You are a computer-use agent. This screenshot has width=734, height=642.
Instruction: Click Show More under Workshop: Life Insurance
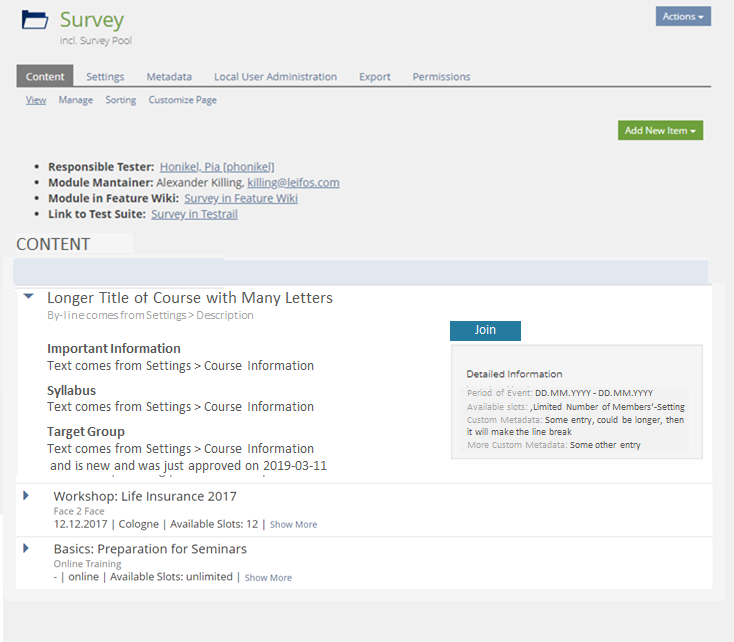point(293,525)
